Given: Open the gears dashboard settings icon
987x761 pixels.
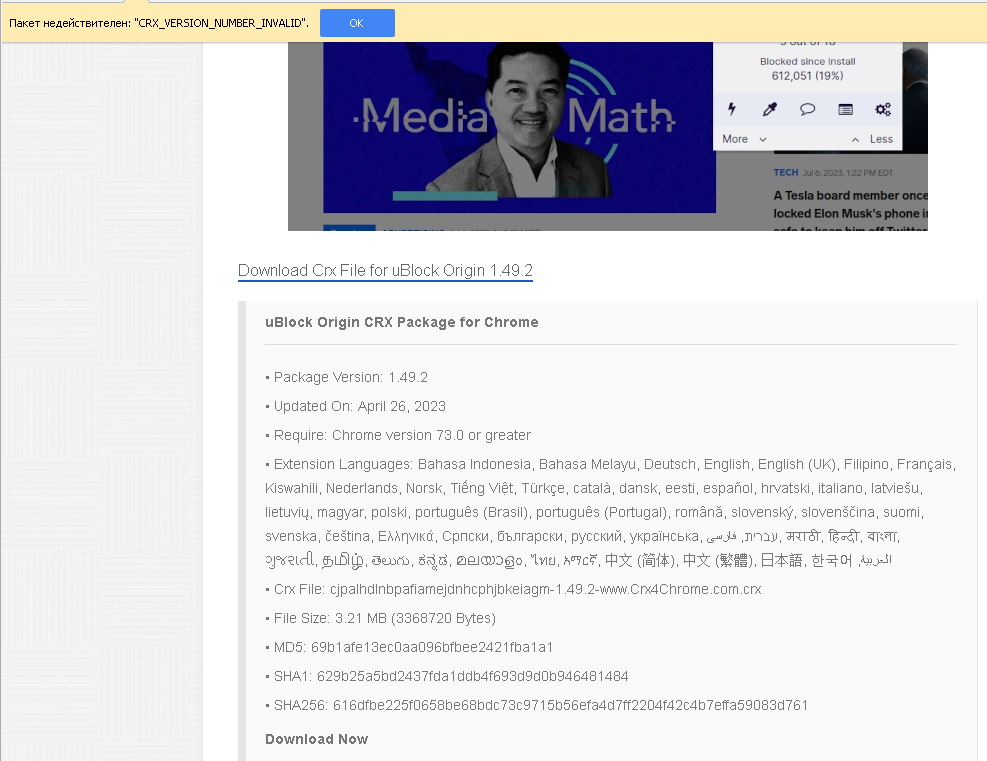Looking at the screenshot, I should (x=883, y=110).
